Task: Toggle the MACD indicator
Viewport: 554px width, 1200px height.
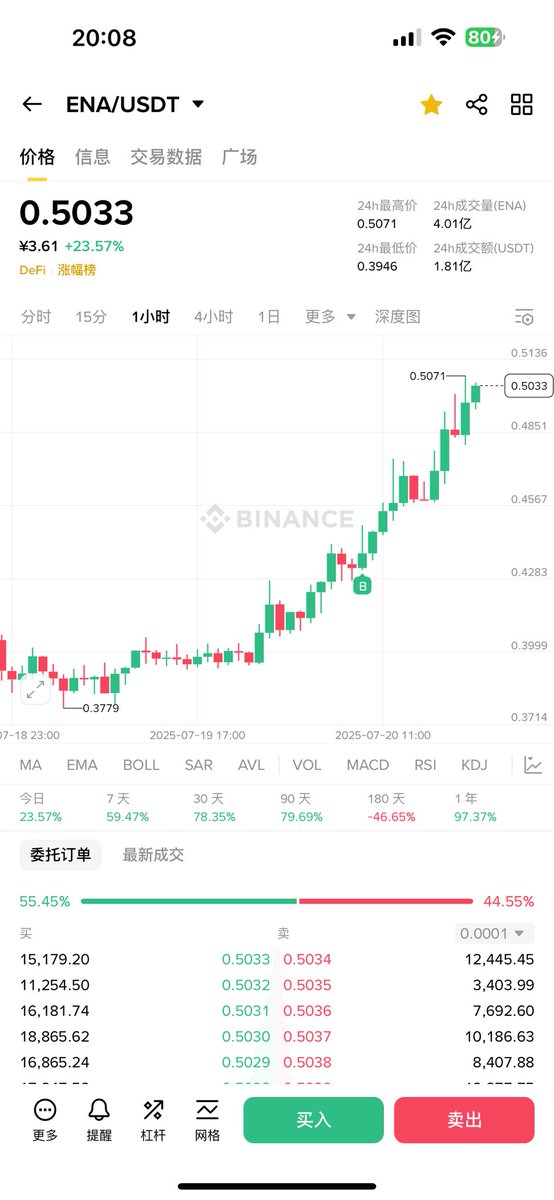Action: pyautogui.click(x=368, y=765)
